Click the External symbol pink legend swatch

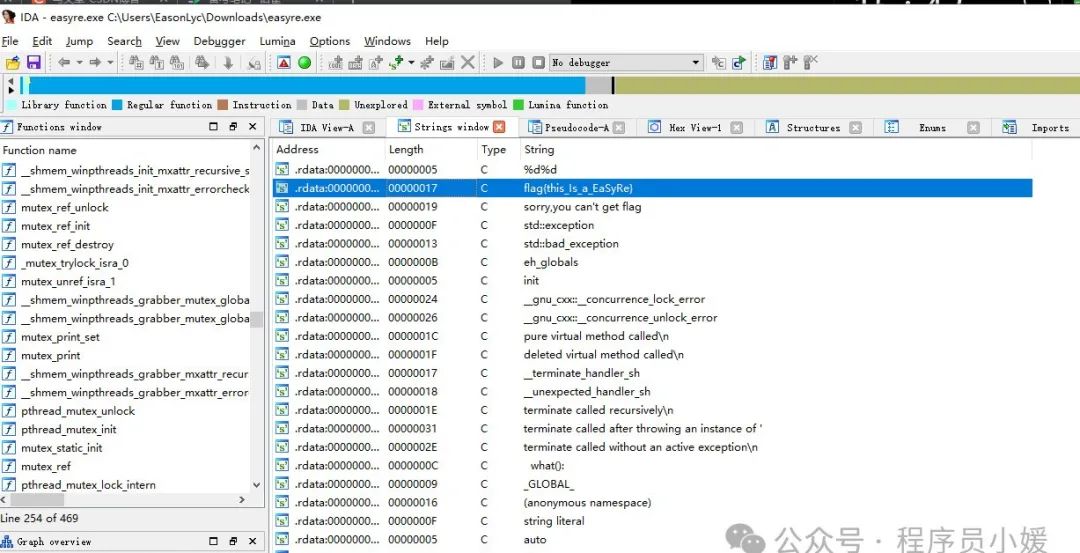tap(418, 105)
